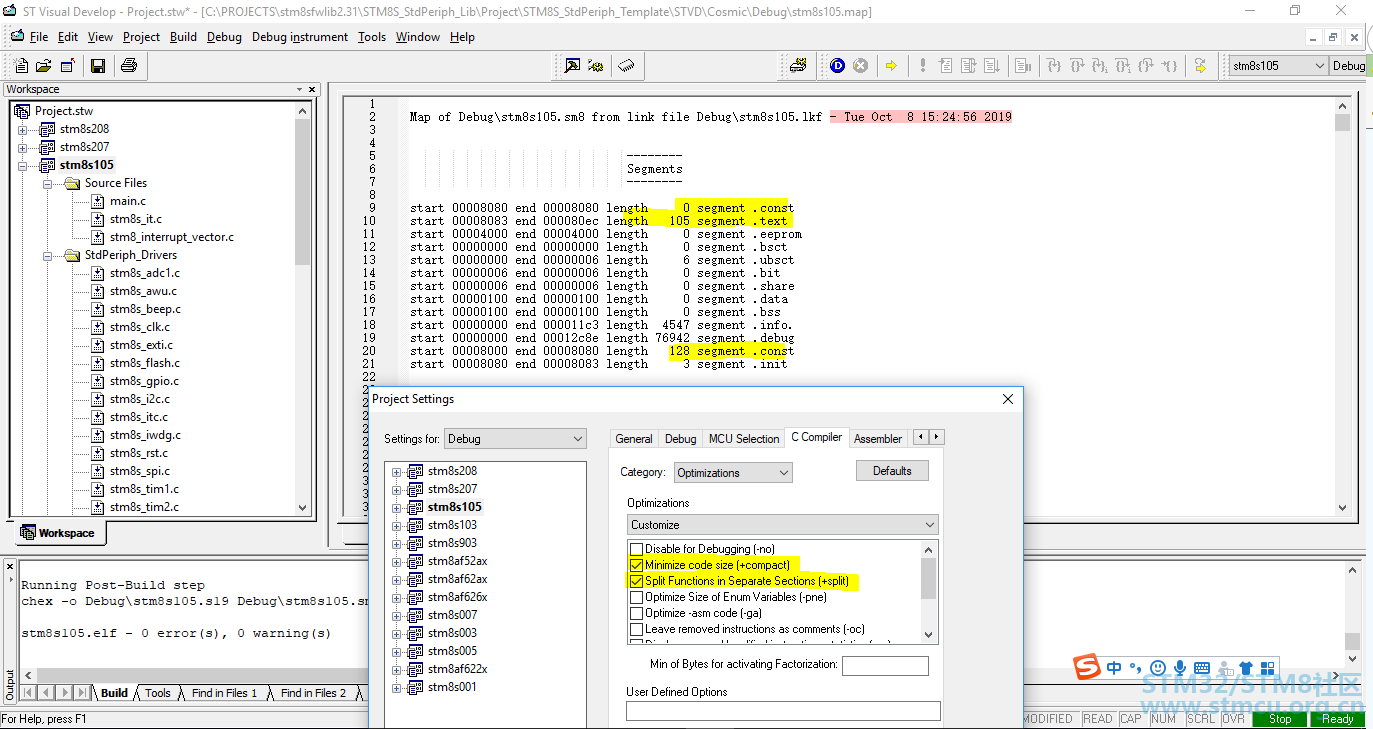Expand stm8s208 node in Workspace tree

click(x=23, y=130)
